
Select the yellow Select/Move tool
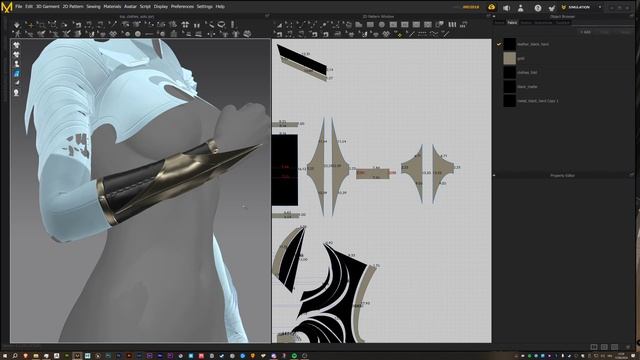30,25
